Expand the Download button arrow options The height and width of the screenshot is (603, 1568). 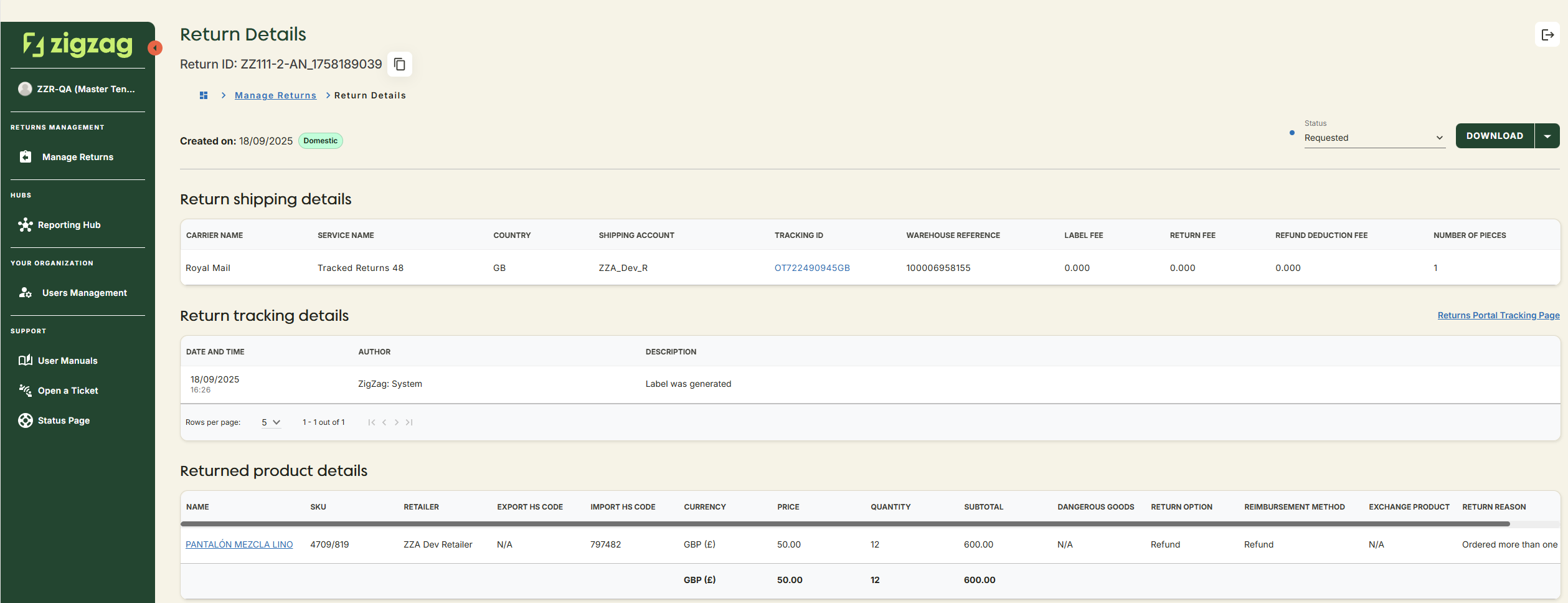1547,136
